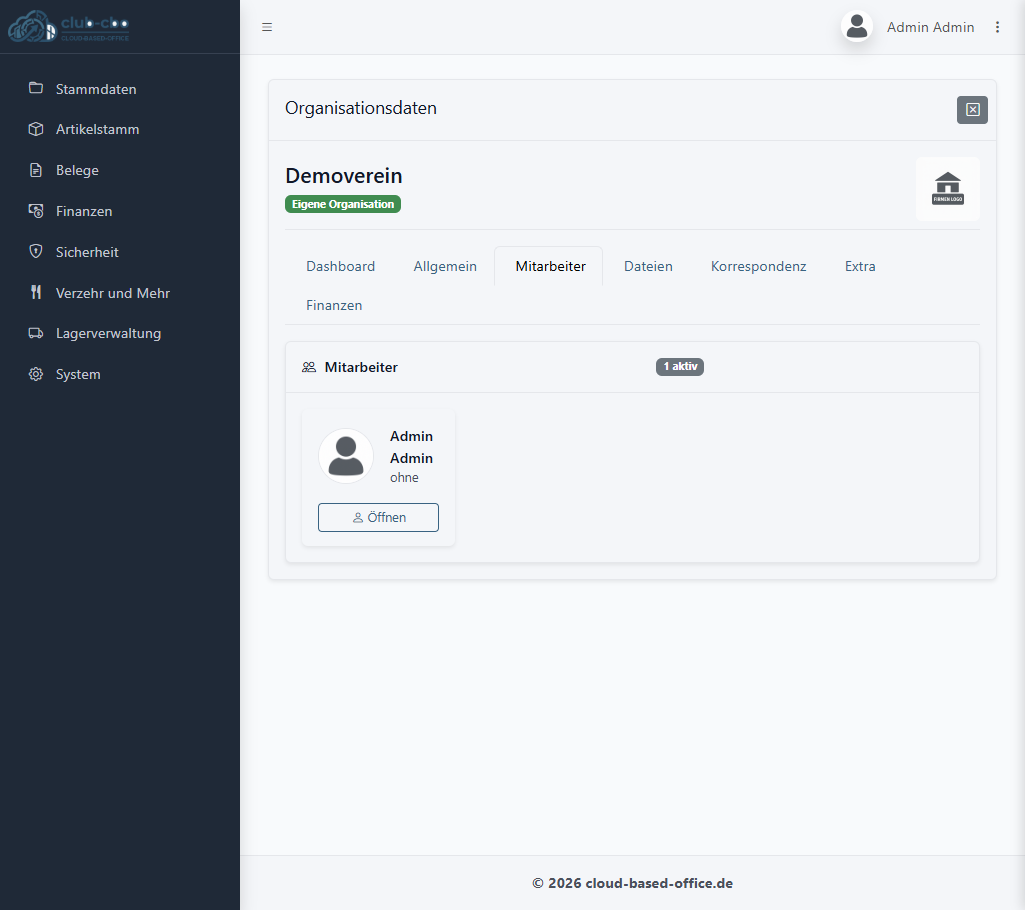Click the Admin Admin username in header
Image resolution: width=1025 pixels, height=910 pixels.
click(930, 27)
